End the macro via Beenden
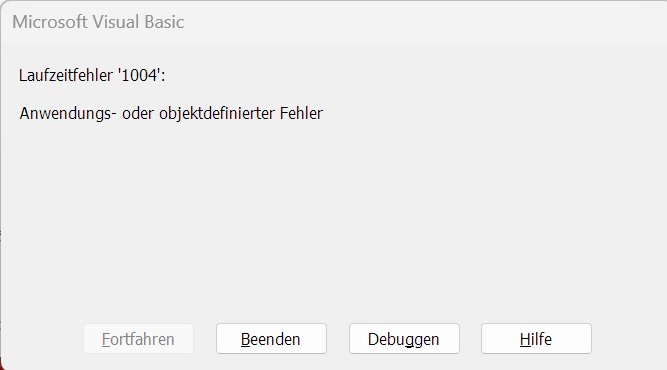This screenshot has width=667, height=370. 271,339
